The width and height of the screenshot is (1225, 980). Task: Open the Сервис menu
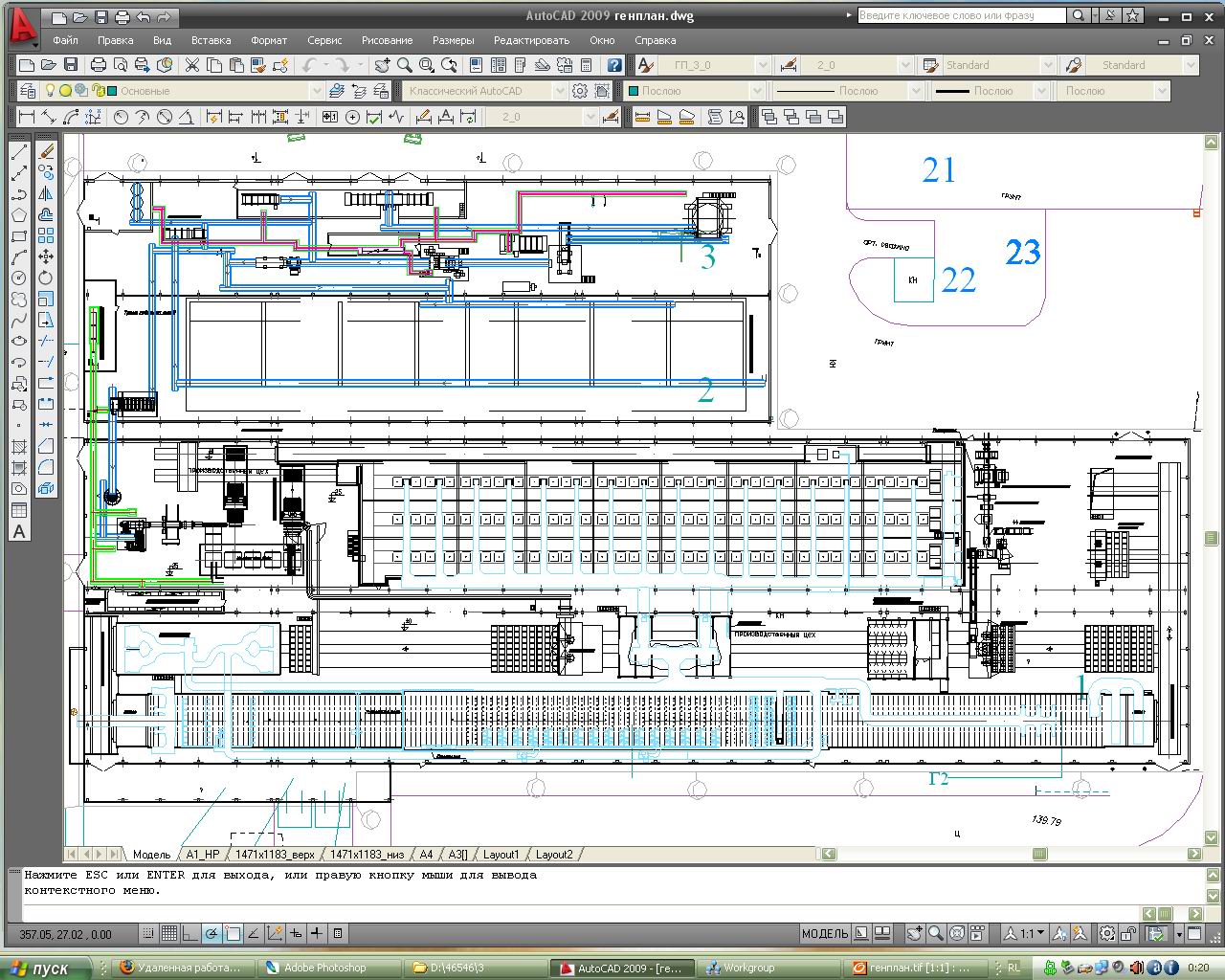point(325,40)
